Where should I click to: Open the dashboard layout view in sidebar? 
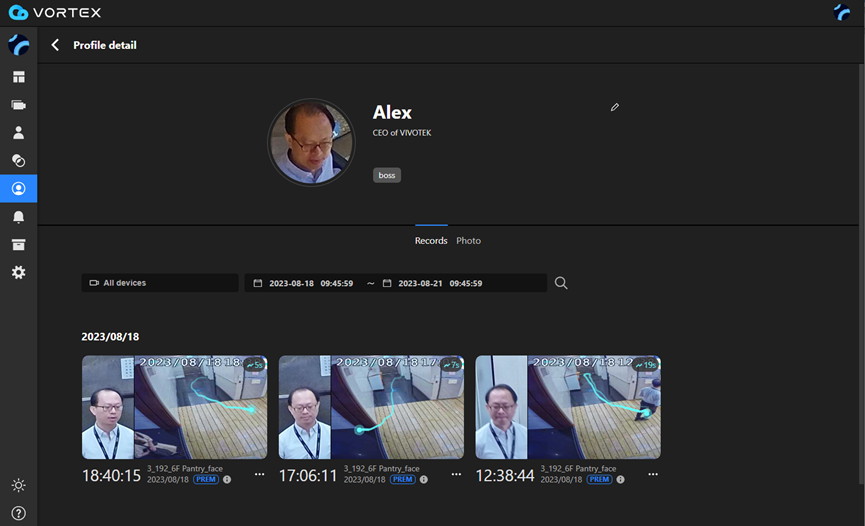(x=18, y=77)
